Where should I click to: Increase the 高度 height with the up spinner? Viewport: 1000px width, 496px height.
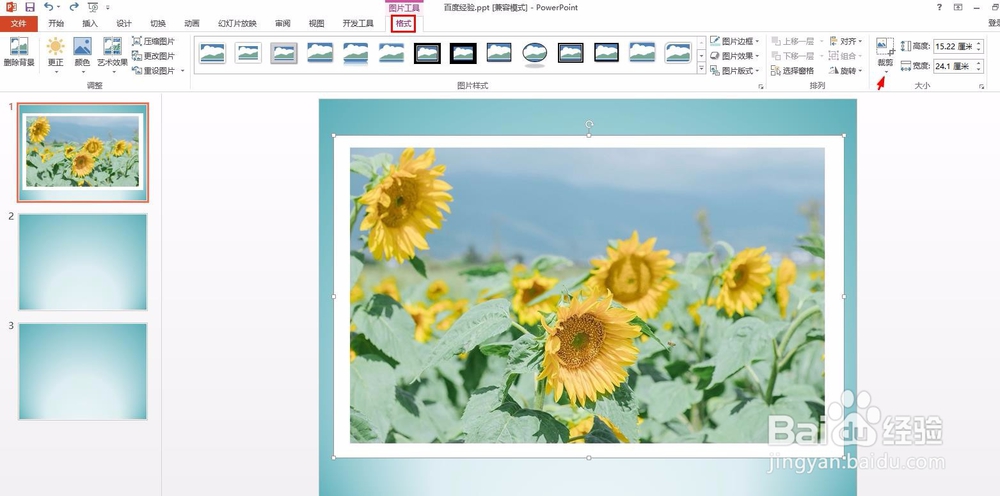point(980,43)
